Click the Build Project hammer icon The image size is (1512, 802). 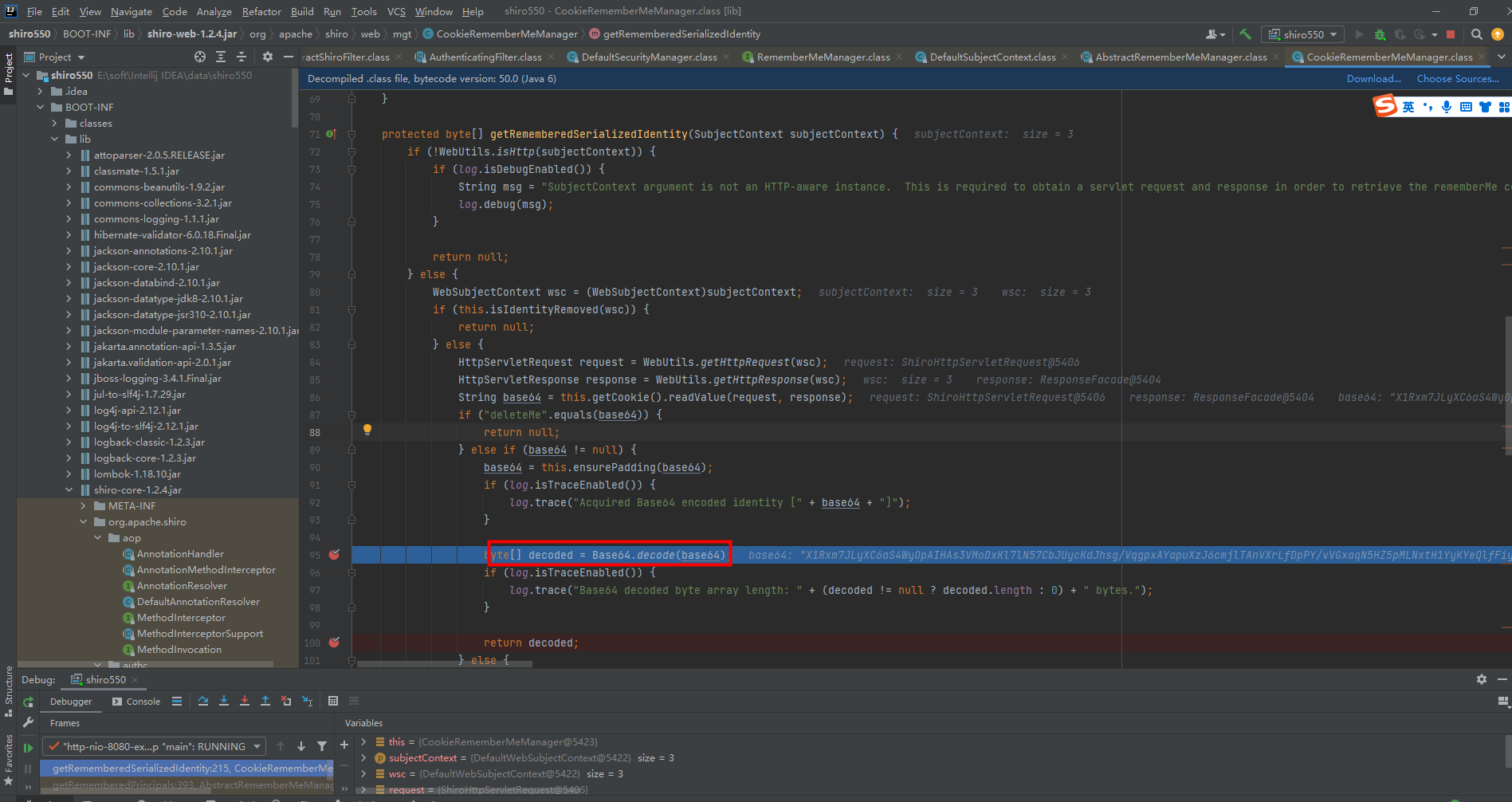click(x=1245, y=34)
